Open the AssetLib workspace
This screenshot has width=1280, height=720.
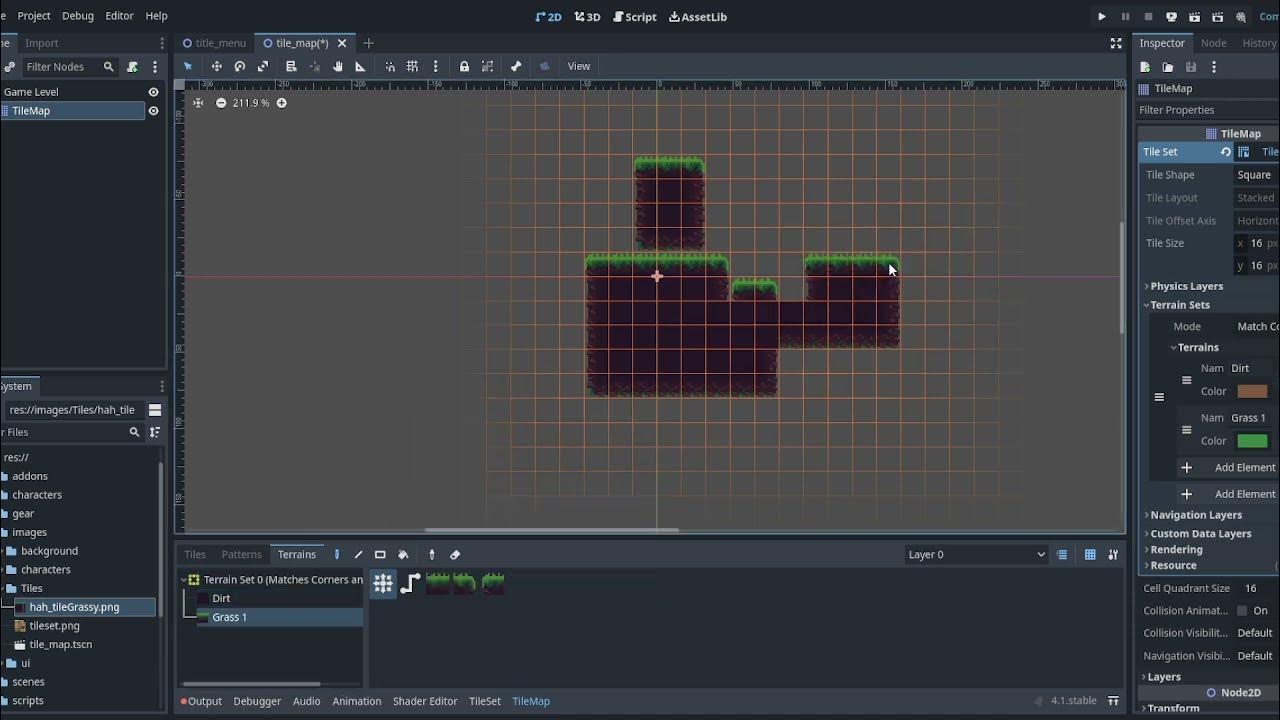click(x=698, y=16)
